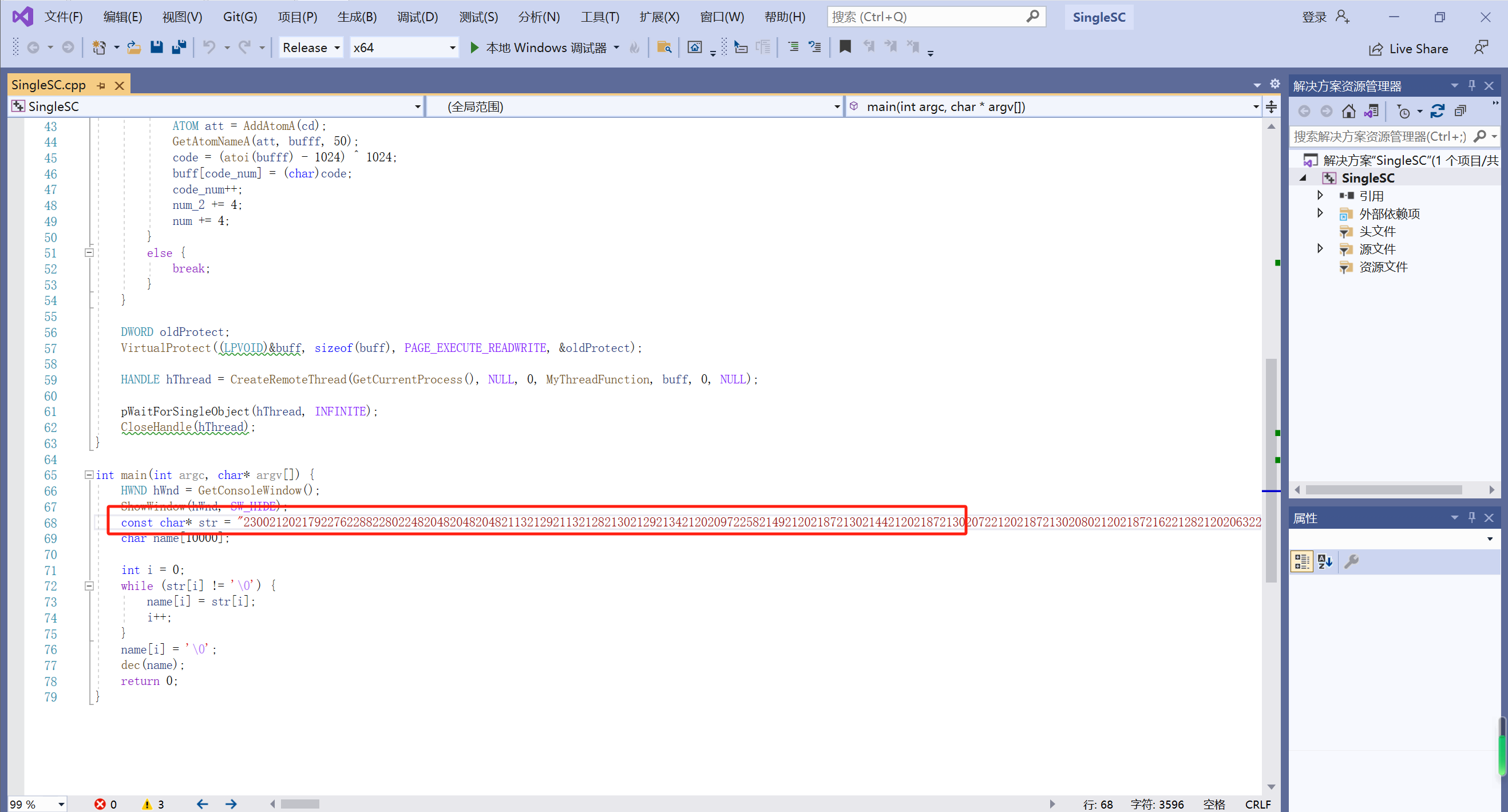Screen dimensions: 1508x812
Task: Open the 调试(D) menu
Action: (417, 17)
